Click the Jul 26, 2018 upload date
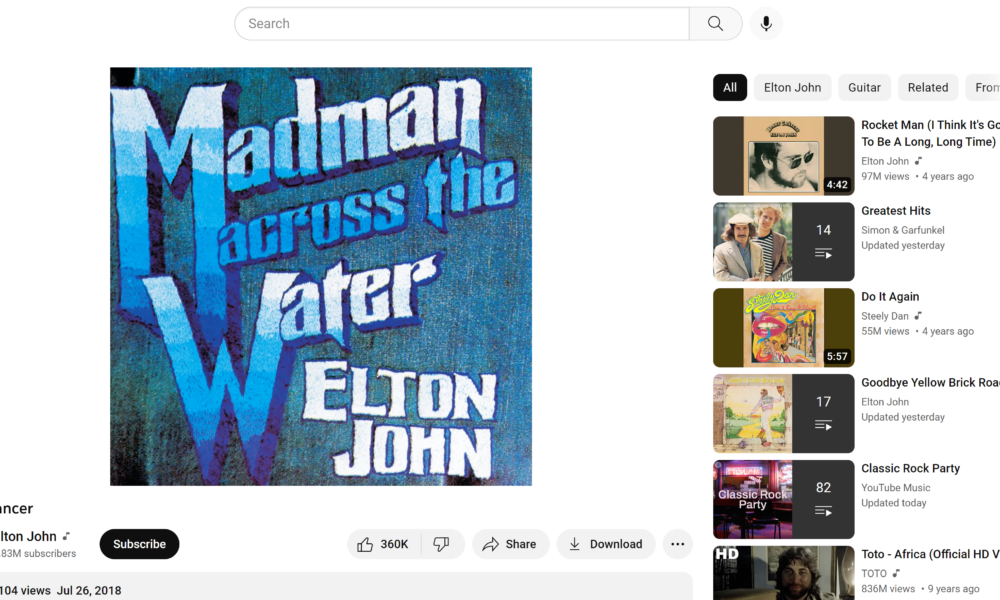The height and width of the screenshot is (600, 1000). (89, 590)
